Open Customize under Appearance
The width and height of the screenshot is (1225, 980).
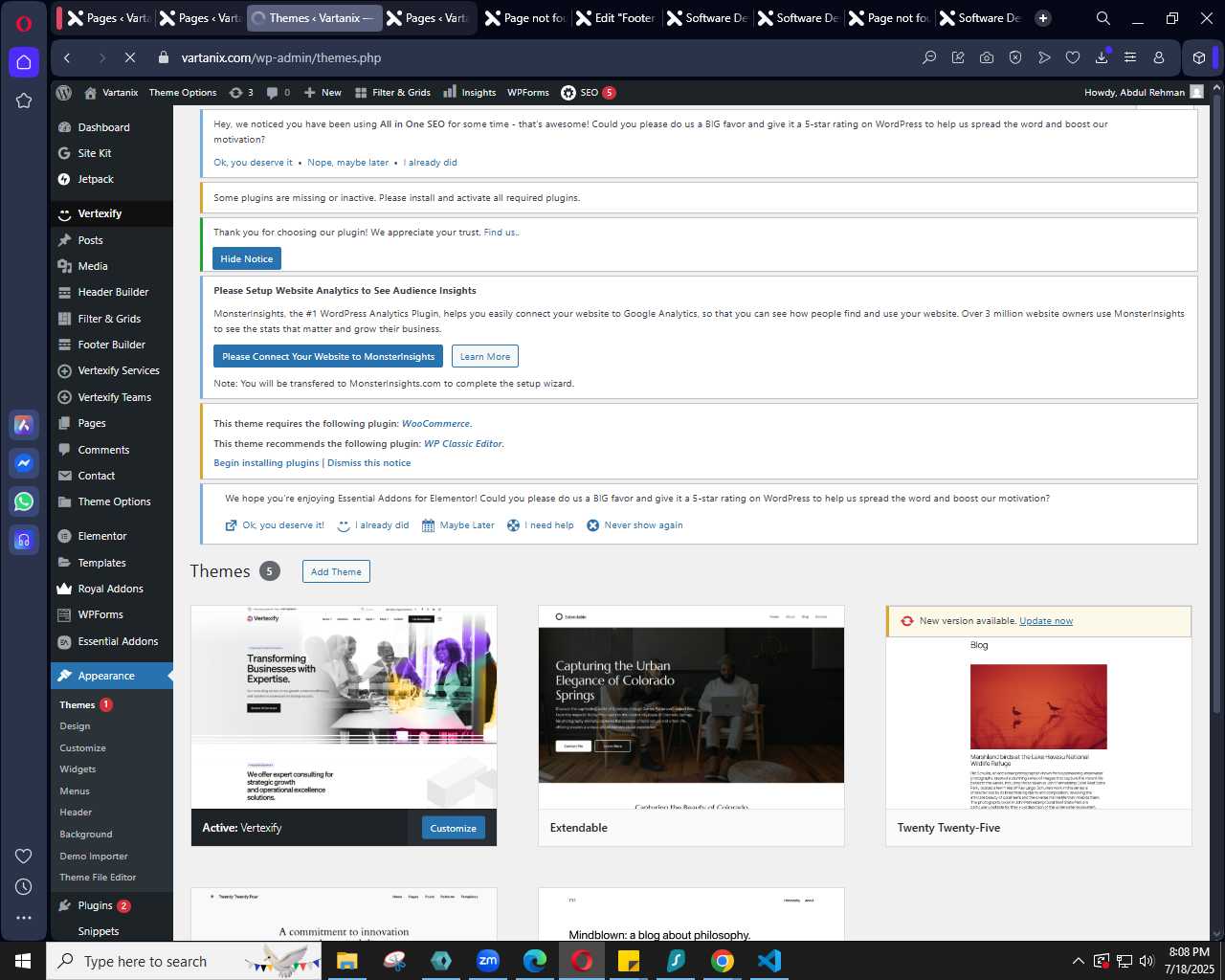[x=82, y=748]
